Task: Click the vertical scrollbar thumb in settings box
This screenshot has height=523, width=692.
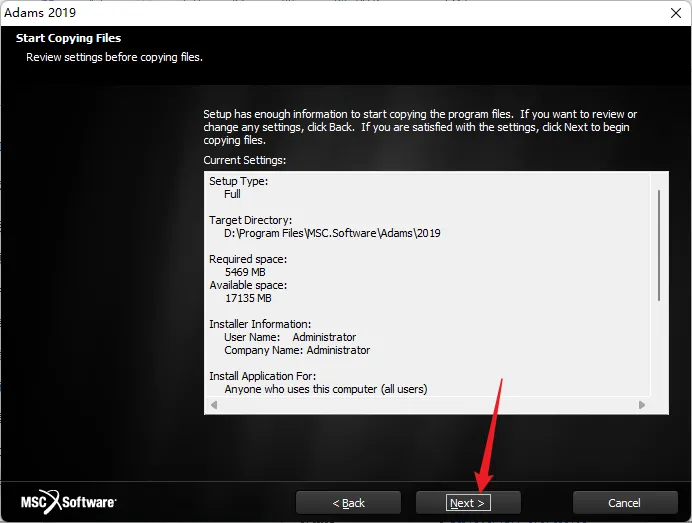Action: (659, 245)
